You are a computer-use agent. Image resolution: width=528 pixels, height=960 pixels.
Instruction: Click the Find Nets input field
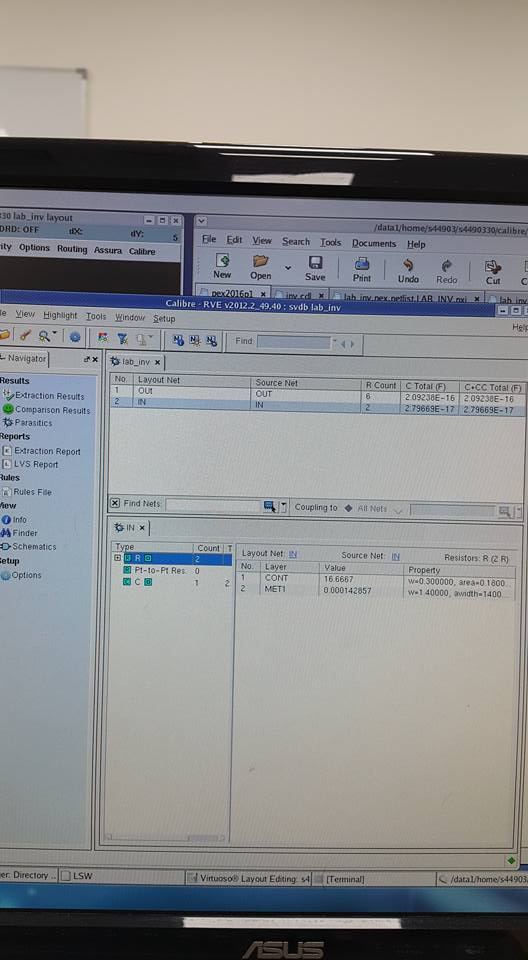click(x=214, y=506)
